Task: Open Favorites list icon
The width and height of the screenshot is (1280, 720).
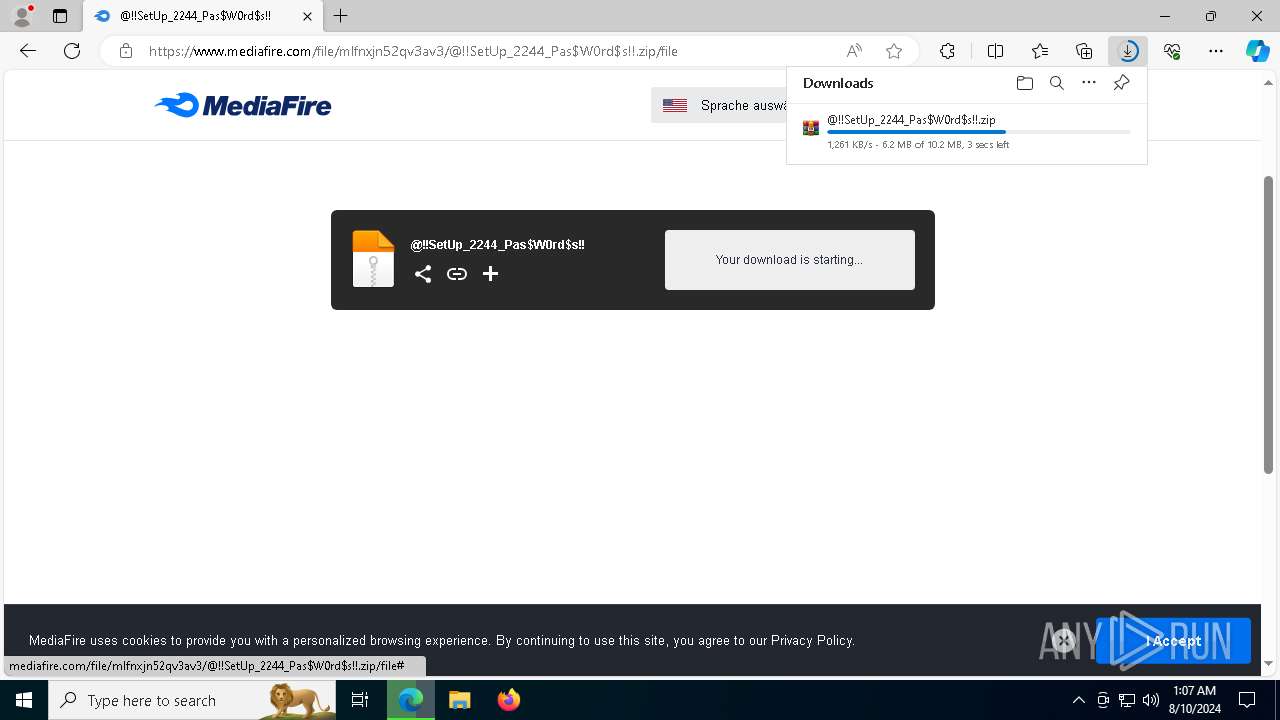Action: click(1040, 51)
